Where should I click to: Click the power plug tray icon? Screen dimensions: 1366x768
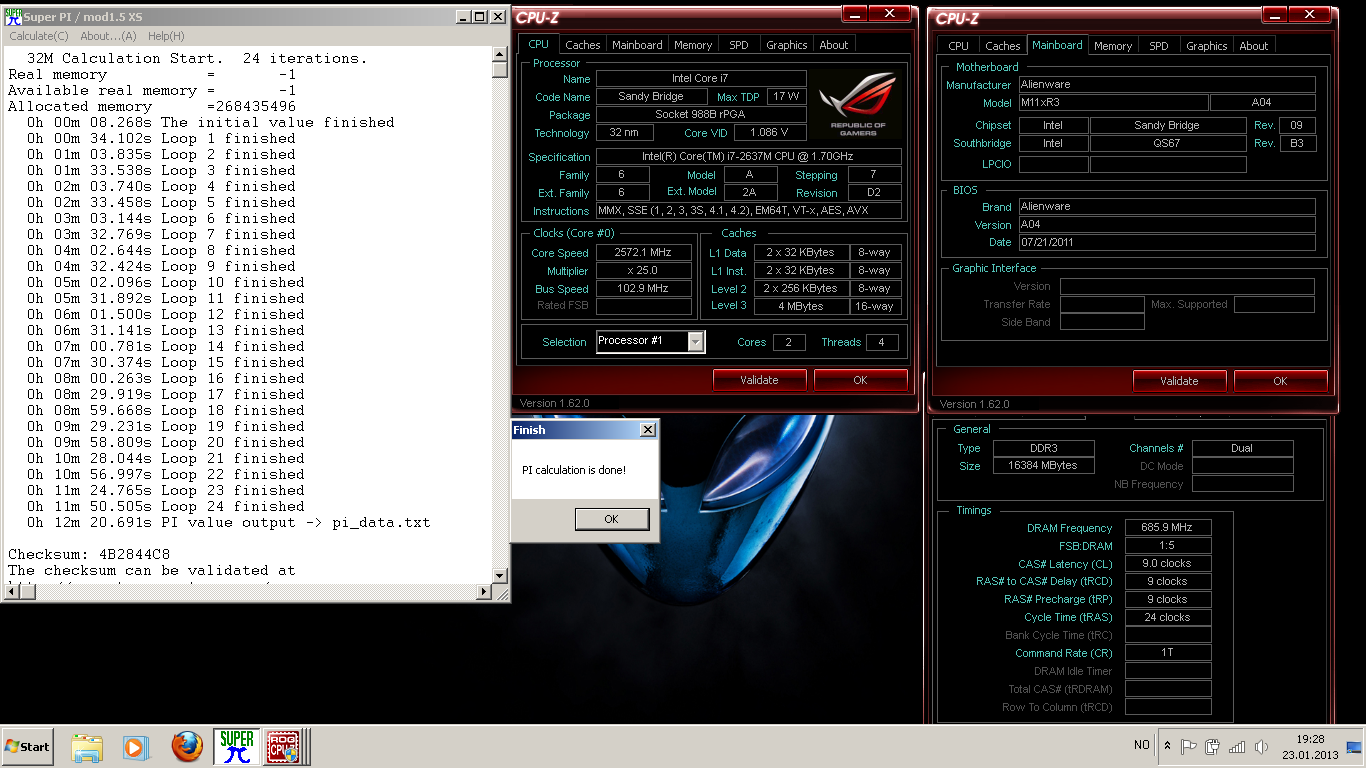click(1213, 746)
